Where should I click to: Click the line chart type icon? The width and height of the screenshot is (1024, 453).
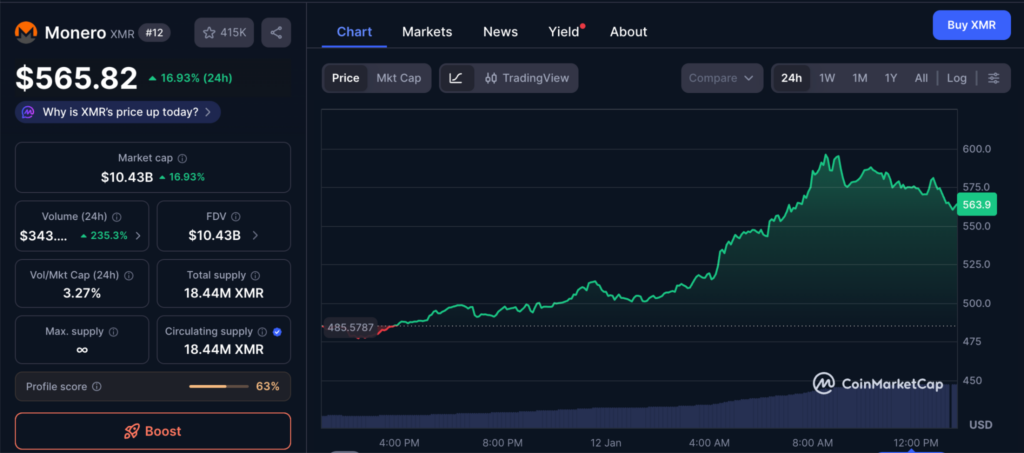(x=456, y=78)
